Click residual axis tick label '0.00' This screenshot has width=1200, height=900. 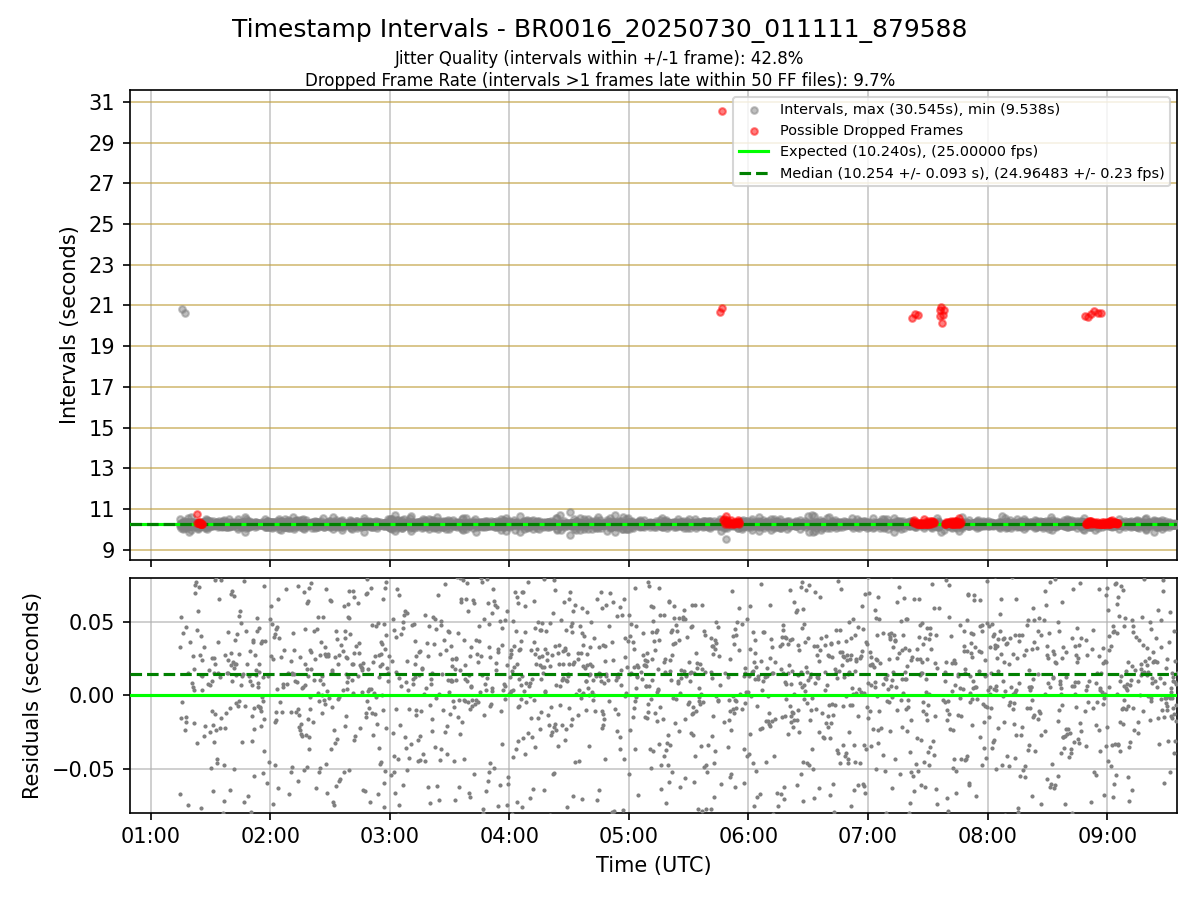point(92,696)
